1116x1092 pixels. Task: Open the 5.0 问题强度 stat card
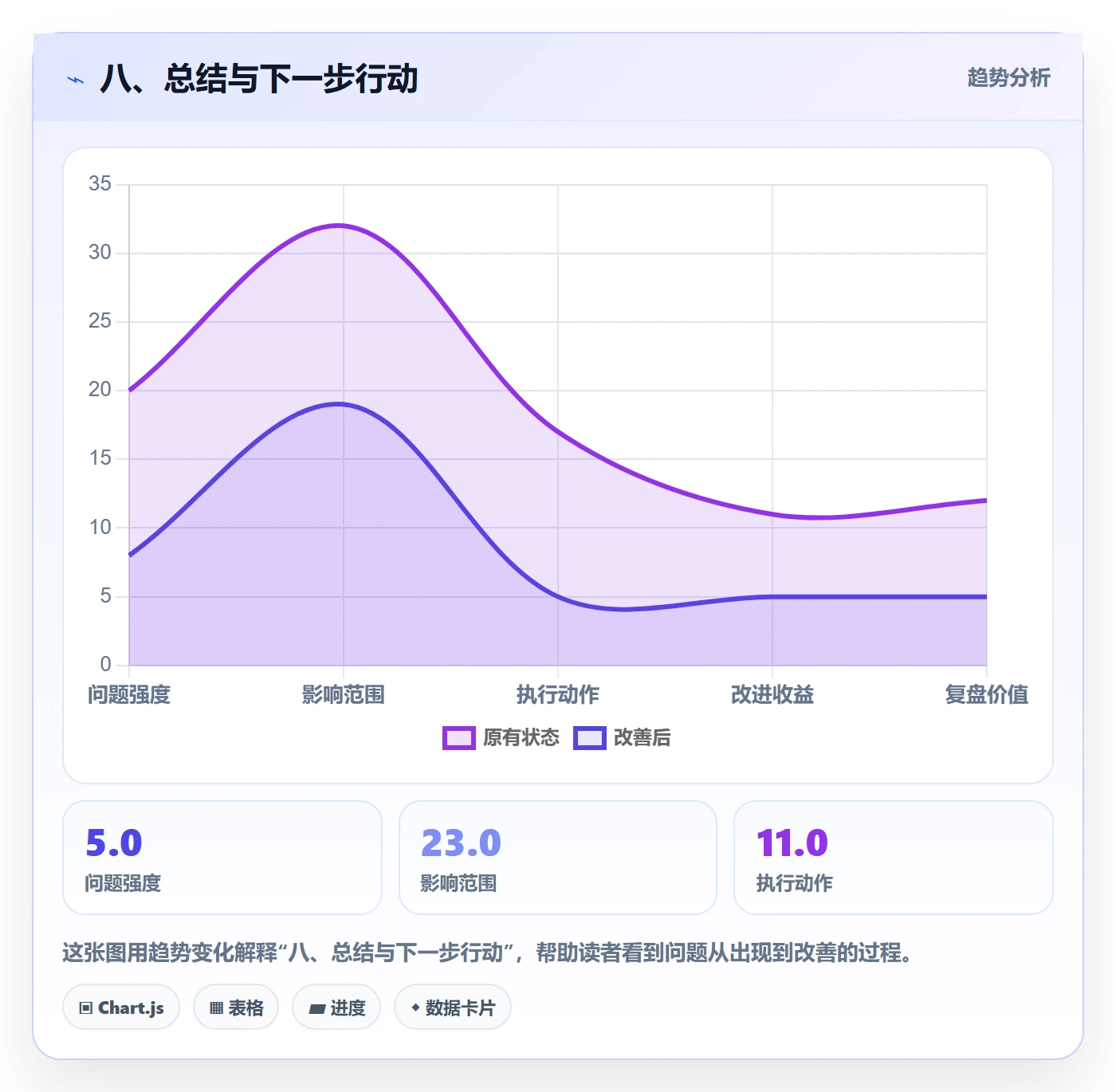click(222, 858)
